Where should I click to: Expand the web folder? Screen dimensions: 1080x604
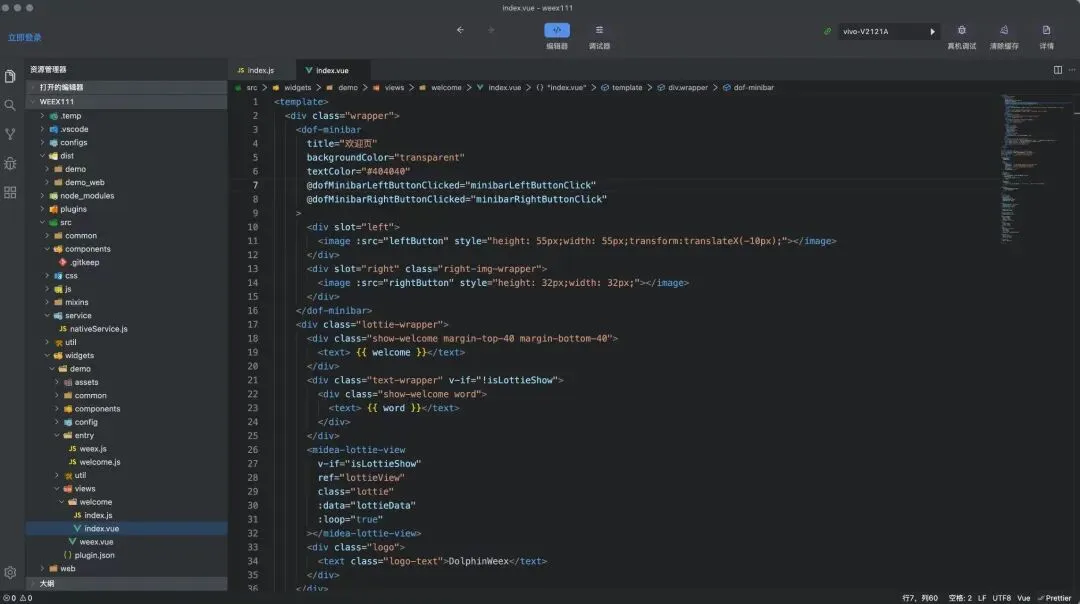point(127,568)
